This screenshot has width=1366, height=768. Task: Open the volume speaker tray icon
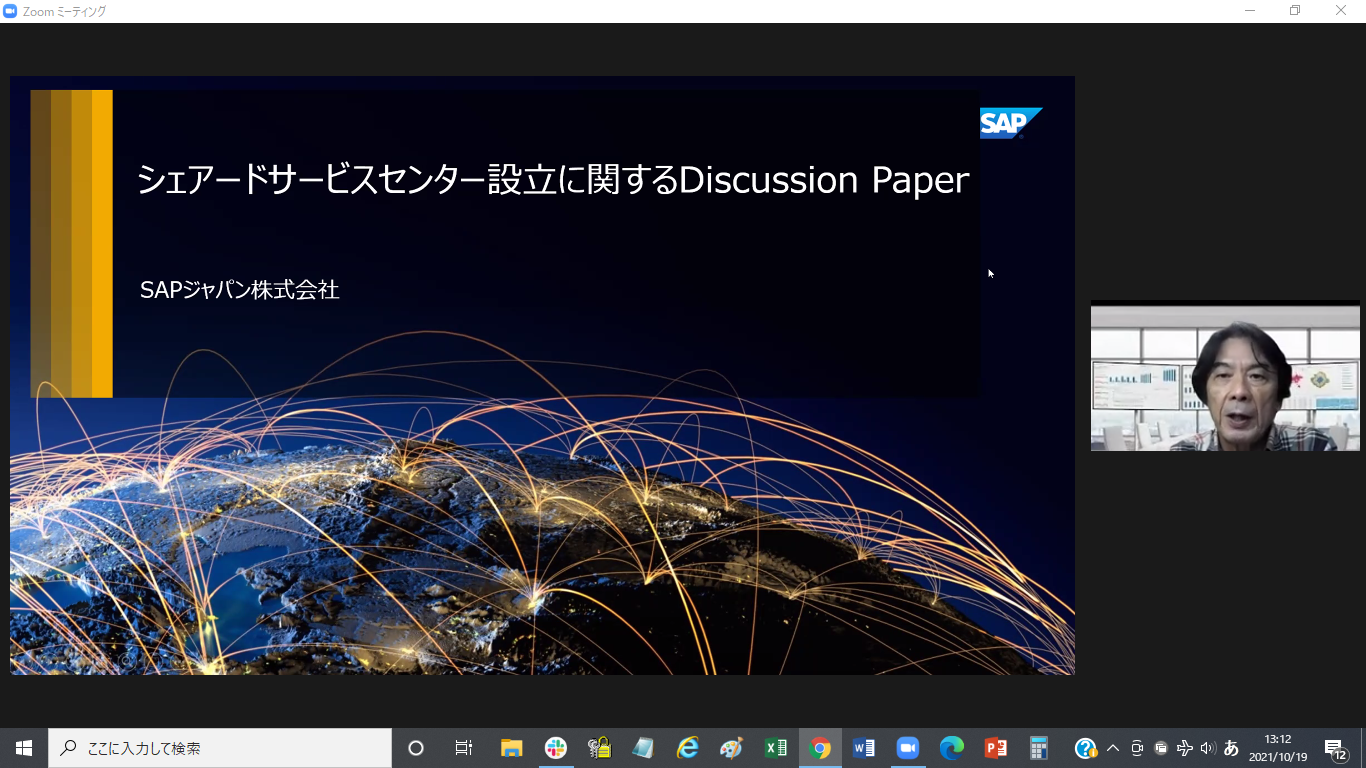(x=1207, y=748)
